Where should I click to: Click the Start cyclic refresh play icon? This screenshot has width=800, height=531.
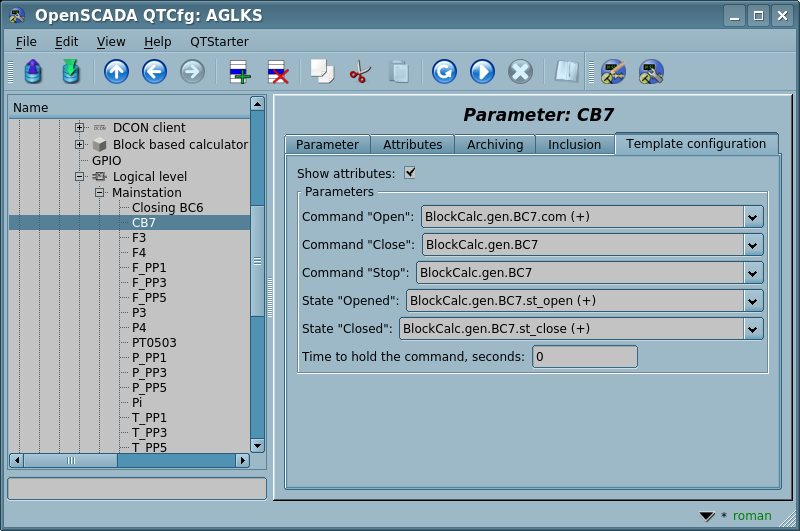tap(482, 72)
